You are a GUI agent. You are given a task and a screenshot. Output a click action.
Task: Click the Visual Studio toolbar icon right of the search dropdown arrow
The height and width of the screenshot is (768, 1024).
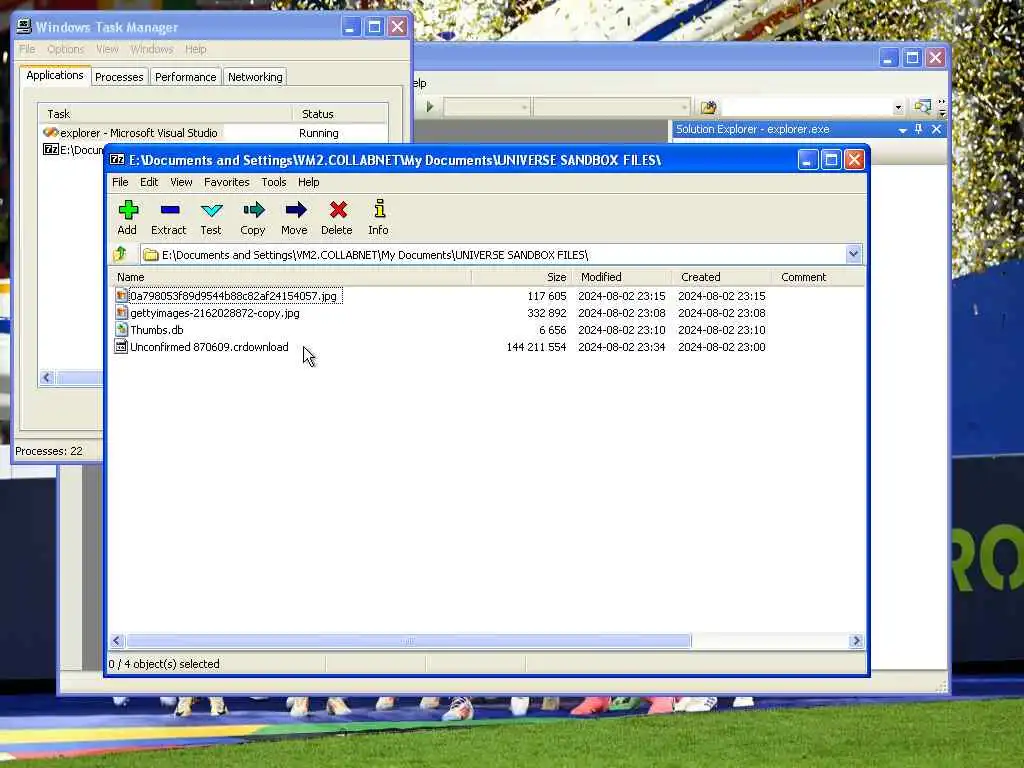(923, 106)
